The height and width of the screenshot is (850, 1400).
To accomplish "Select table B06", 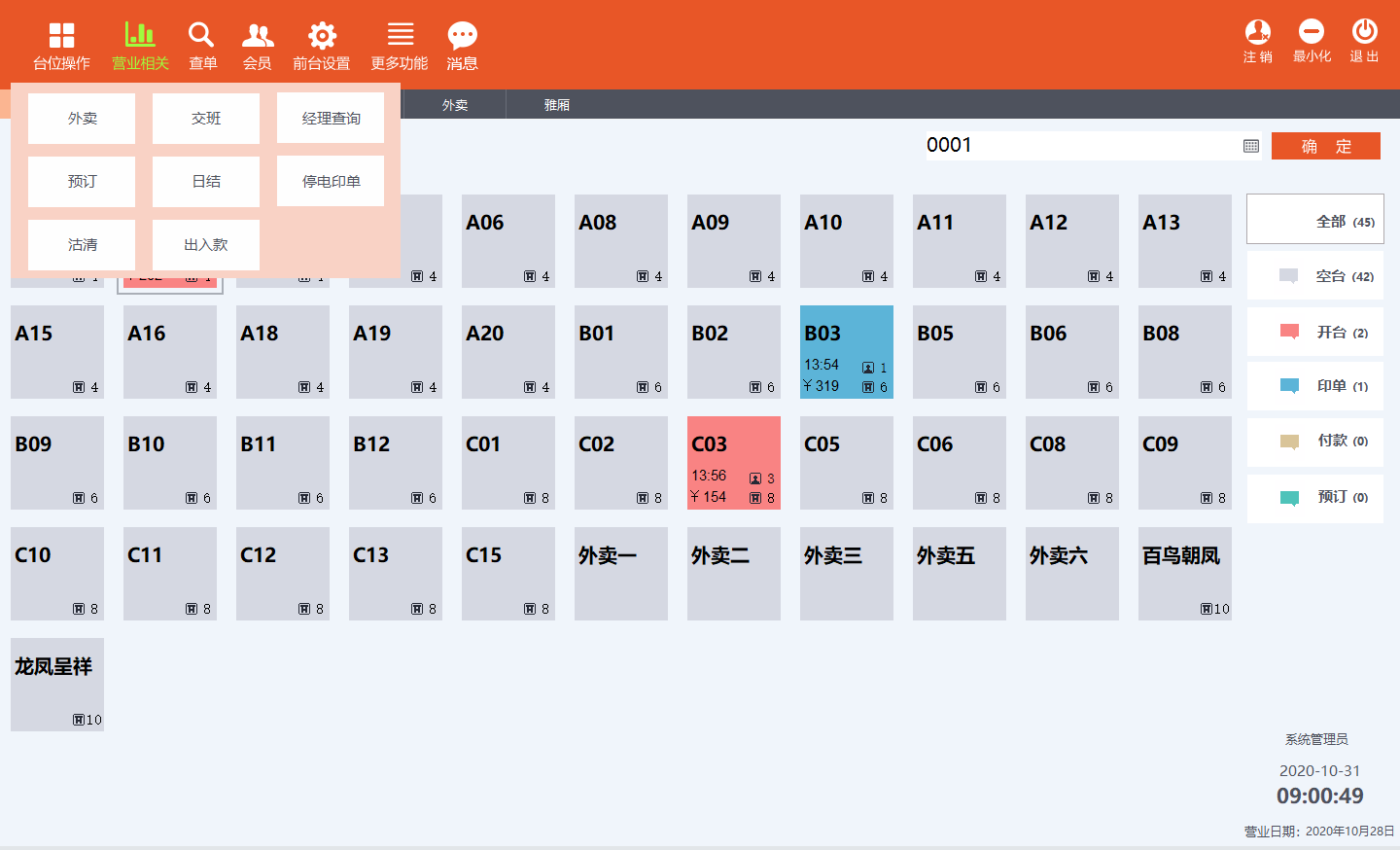I will (1072, 352).
